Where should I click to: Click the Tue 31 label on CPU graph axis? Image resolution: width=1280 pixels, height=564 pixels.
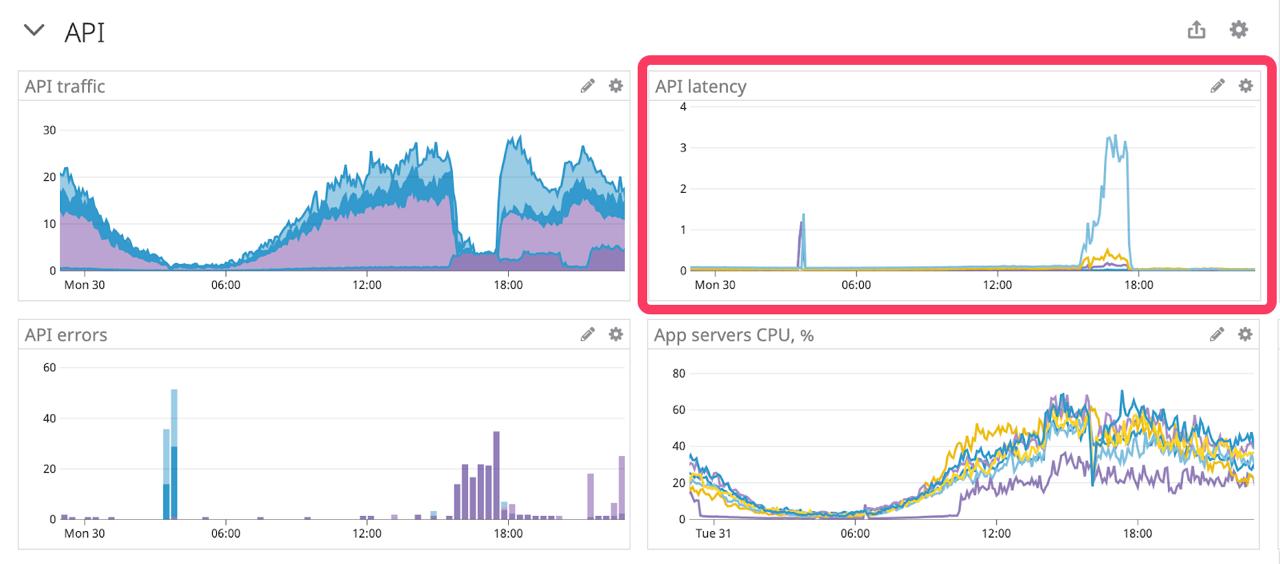[713, 533]
